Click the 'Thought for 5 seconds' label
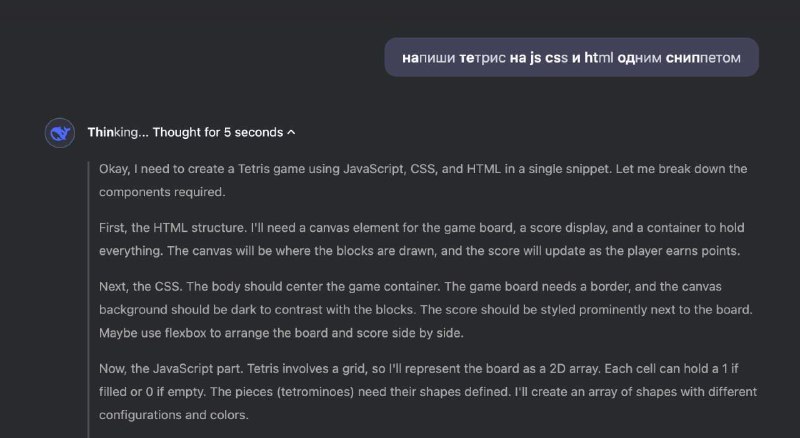 218,132
